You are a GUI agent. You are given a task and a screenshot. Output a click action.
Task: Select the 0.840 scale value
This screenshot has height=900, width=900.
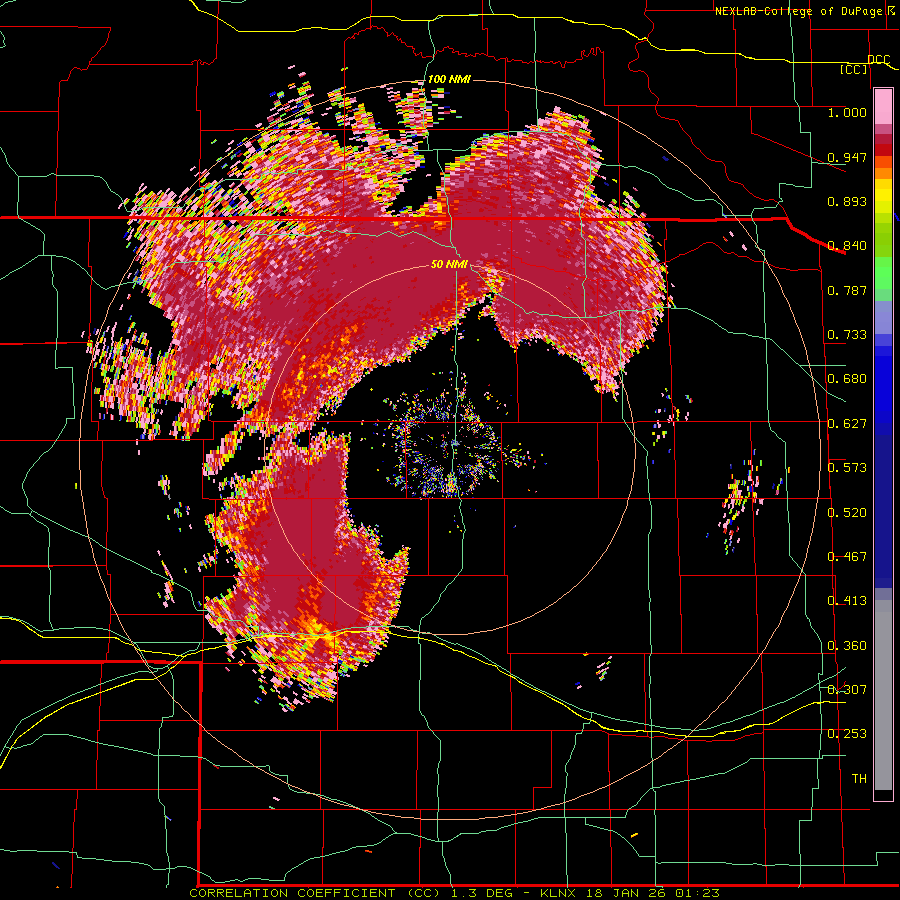coord(847,246)
